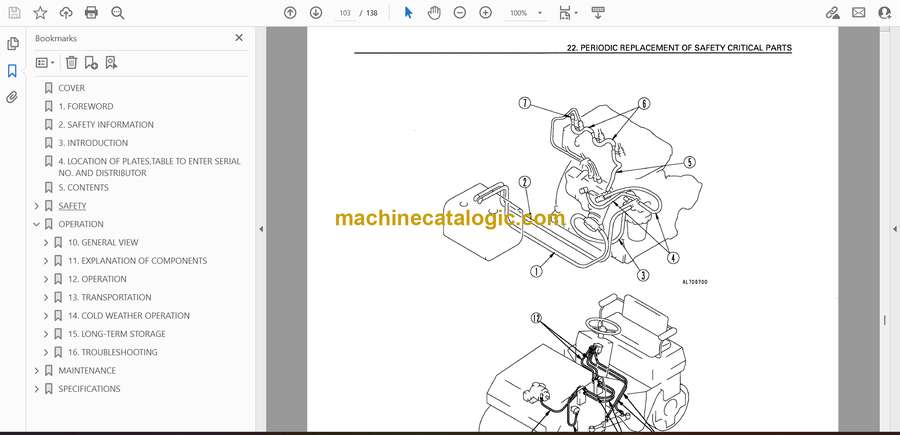The image size is (900, 435).
Task: Click the page number input field
Action: (x=345, y=13)
